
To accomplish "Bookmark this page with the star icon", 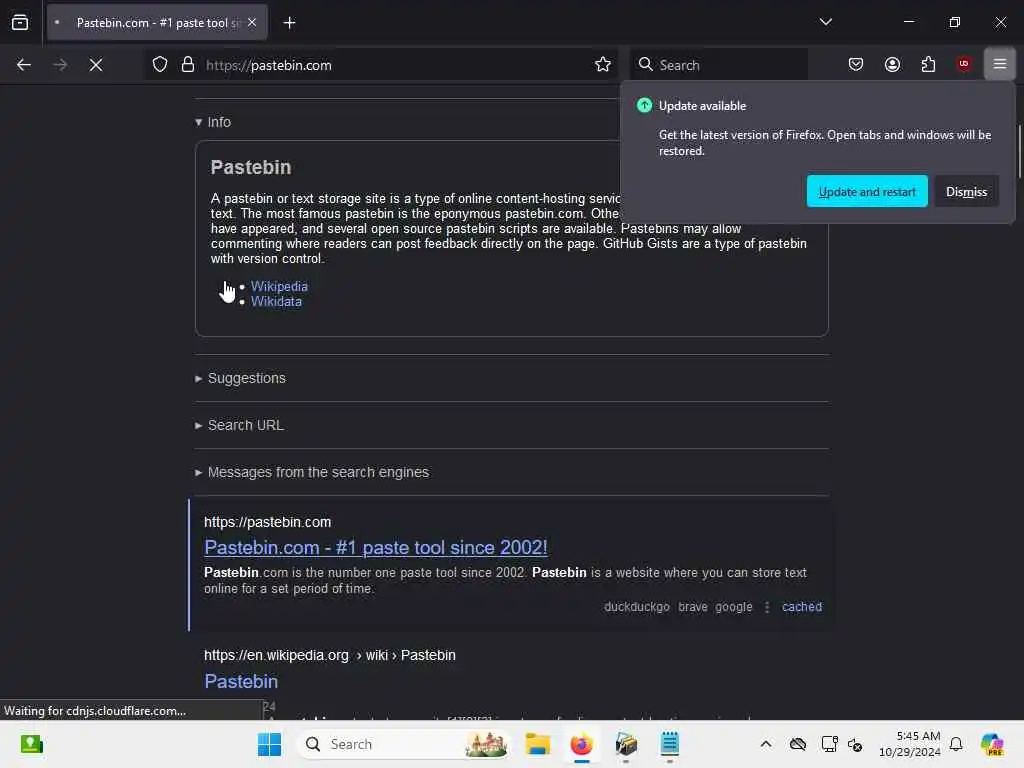I will (603, 65).
